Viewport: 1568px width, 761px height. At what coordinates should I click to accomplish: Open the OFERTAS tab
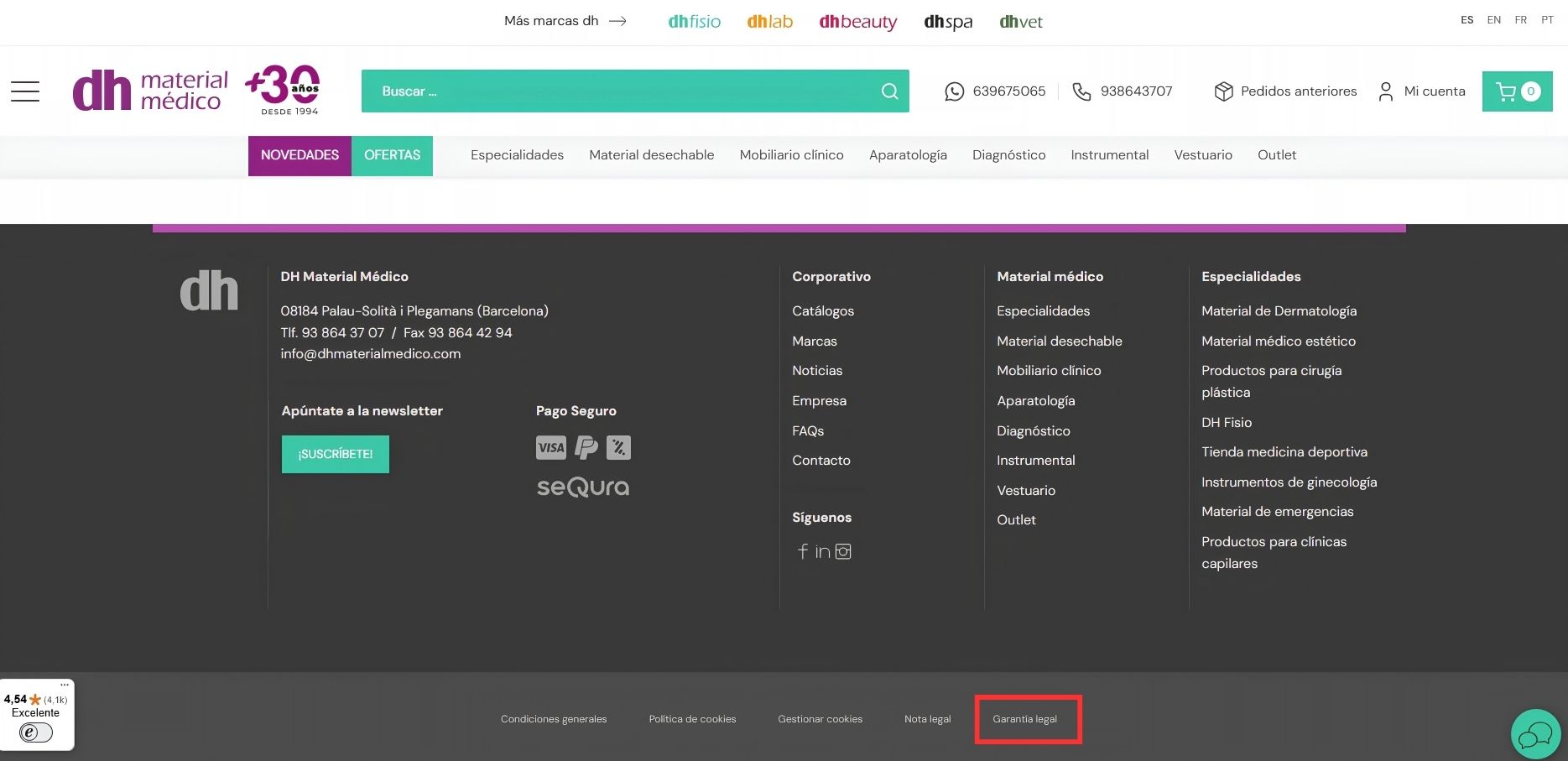point(392,155)
